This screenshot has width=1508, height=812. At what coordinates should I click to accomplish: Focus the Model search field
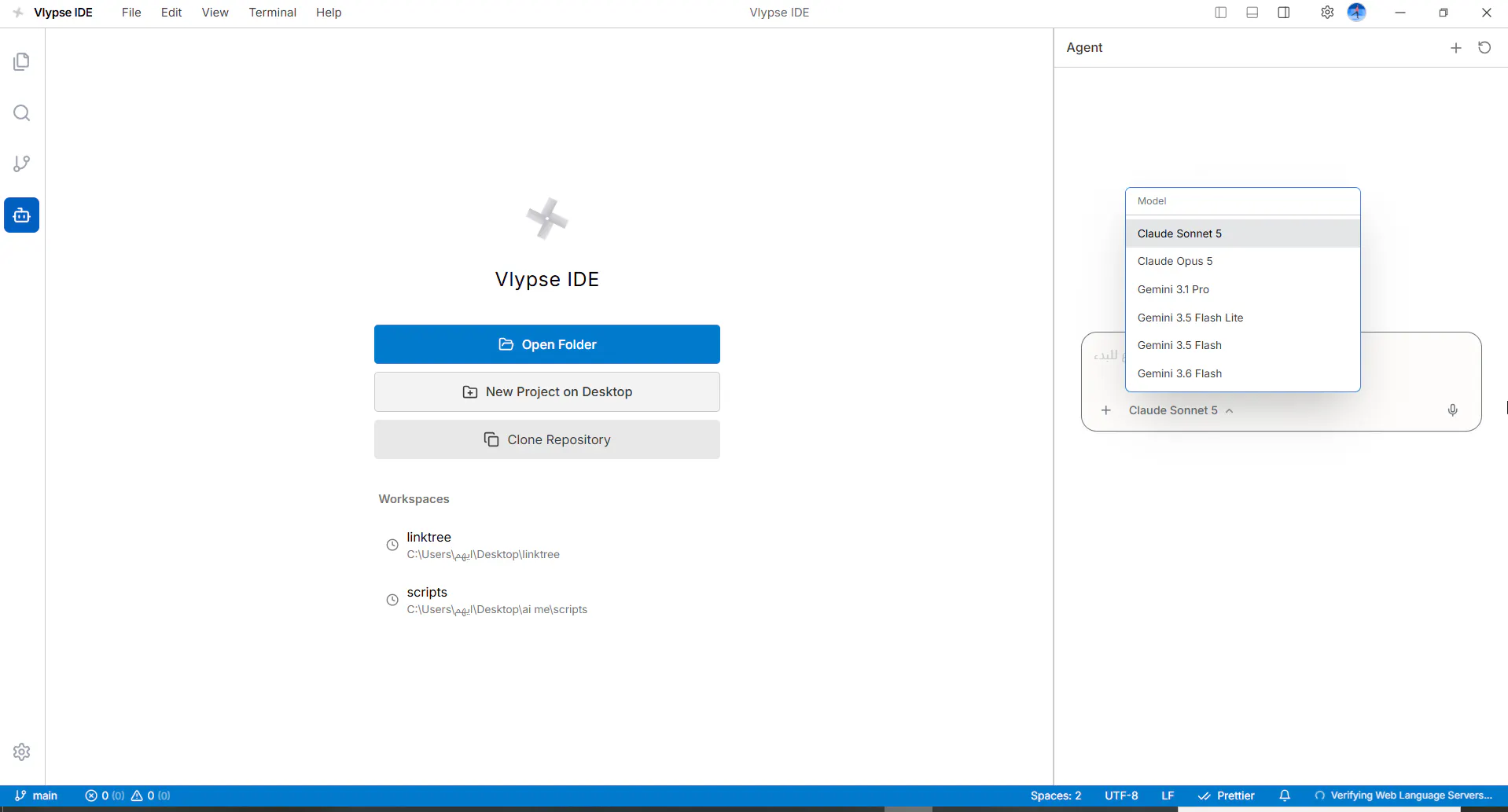(x=1243, y=201)
